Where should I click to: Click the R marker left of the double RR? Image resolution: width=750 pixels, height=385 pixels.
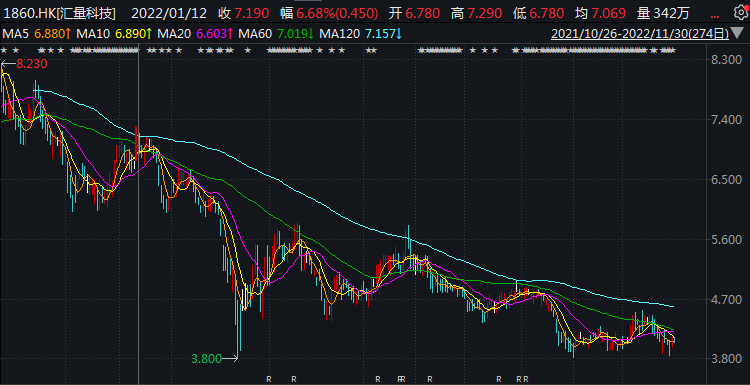click(x=378, y=379)
